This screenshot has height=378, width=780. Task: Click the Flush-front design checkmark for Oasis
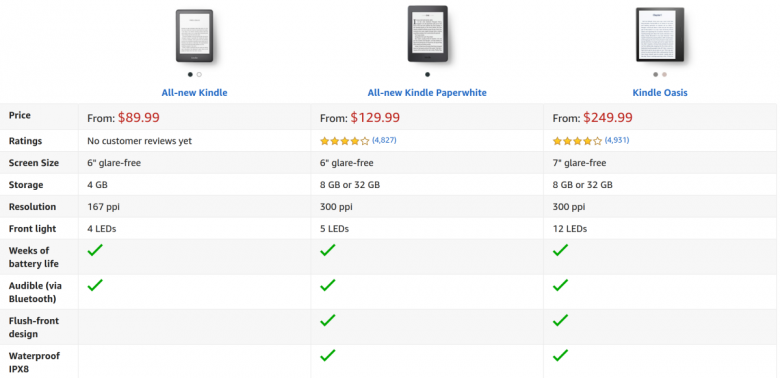(x=561, y=320)
